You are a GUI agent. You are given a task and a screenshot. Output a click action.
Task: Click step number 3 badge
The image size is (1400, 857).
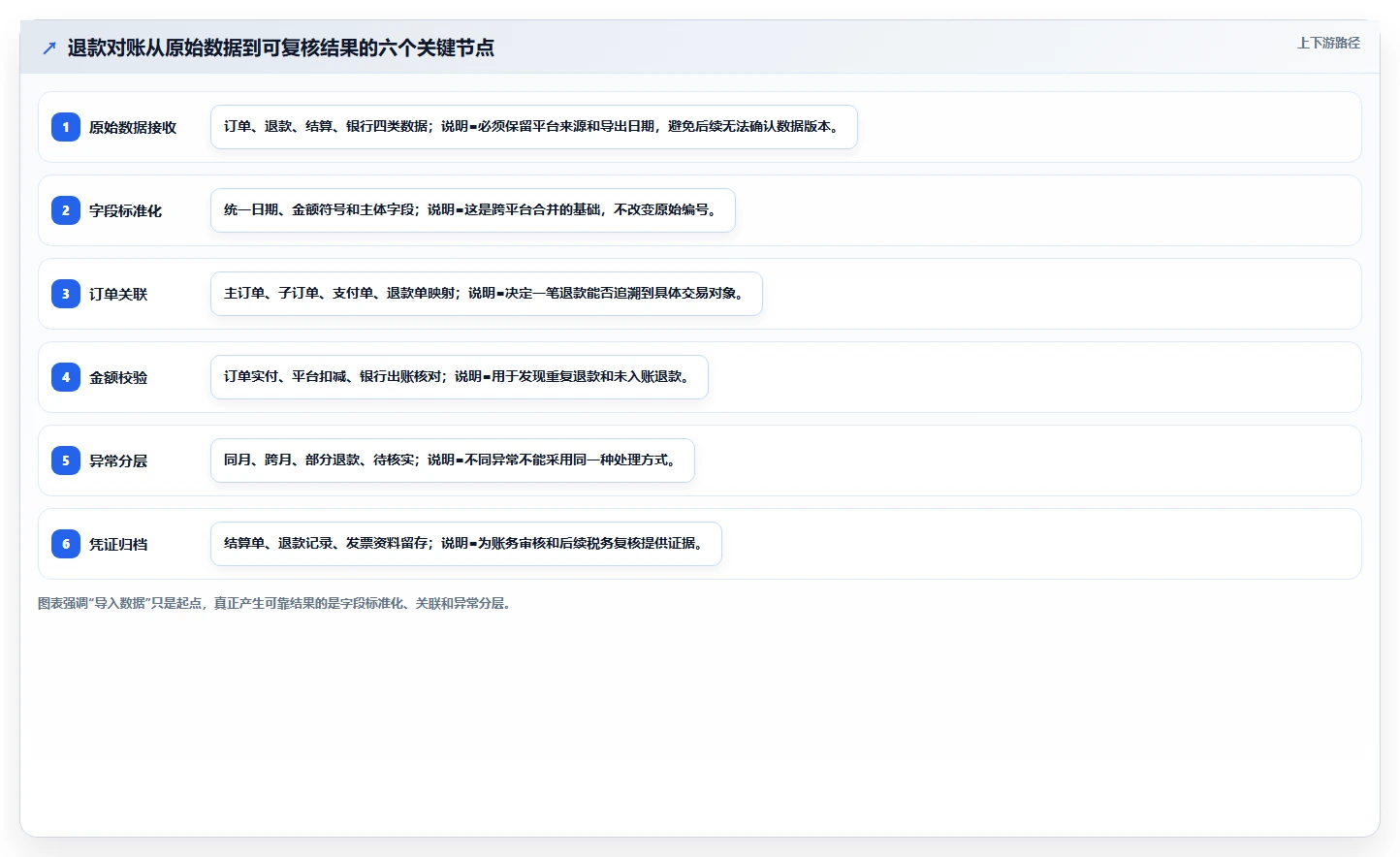pos(66,294)
